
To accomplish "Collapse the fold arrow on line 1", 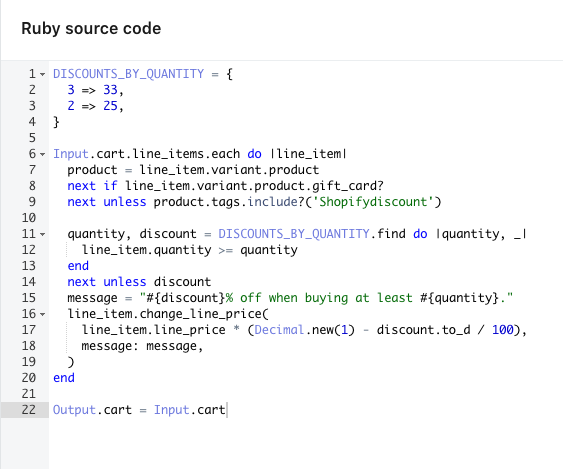I will coord(43,74).
